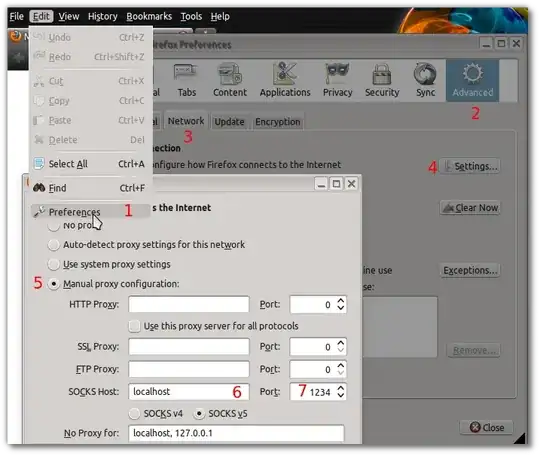This screenshot has width=540, height=456.
Task: Open the Tabs preferences panel
Action: (x=186, y=80)
